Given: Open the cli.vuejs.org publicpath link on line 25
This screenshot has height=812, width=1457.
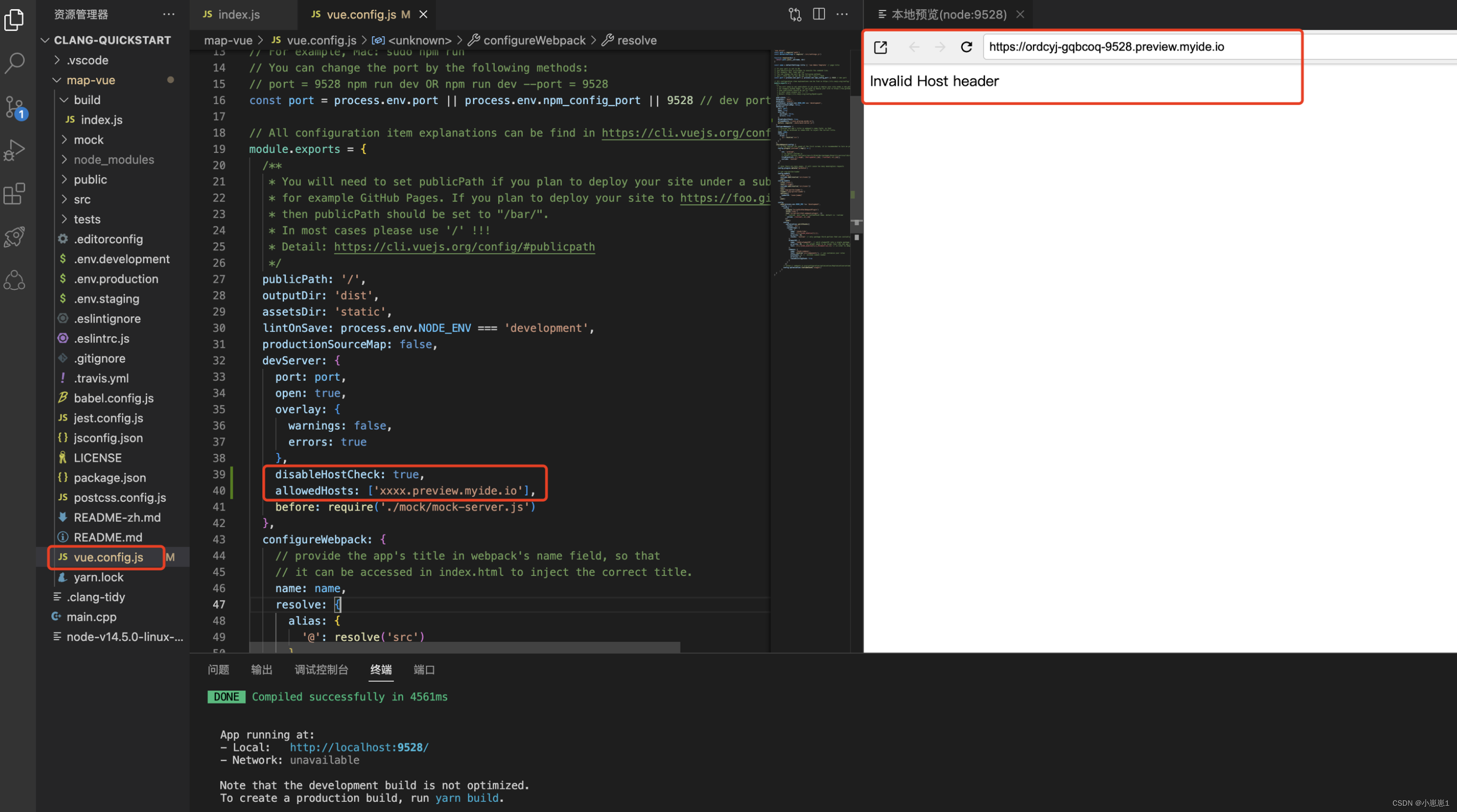Looking at the screenshot, I should tap(464, 247).
